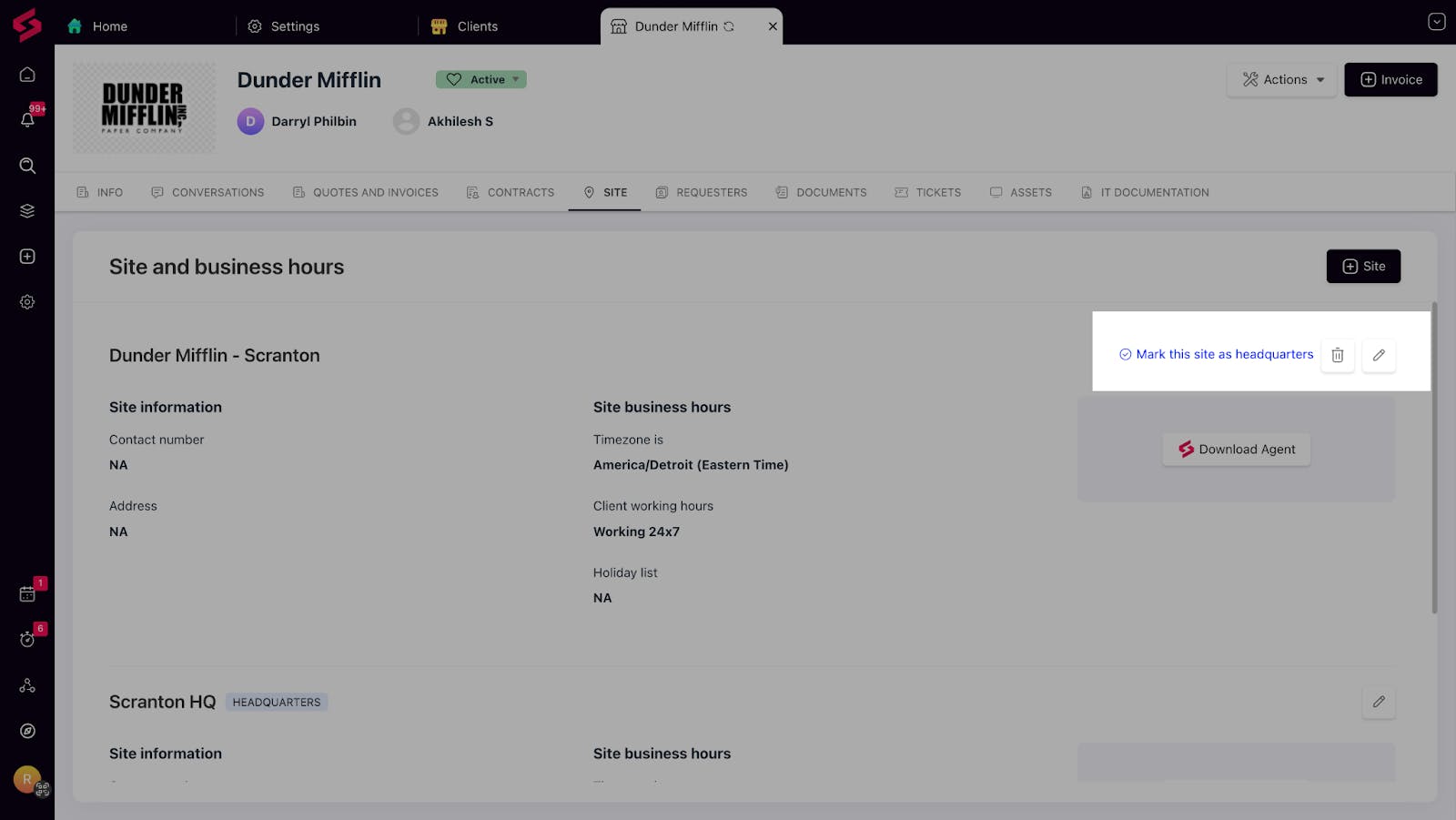Mark this site as headquarters
The width and height of the screenshot is (1456, 820).
pos(1216,354)
